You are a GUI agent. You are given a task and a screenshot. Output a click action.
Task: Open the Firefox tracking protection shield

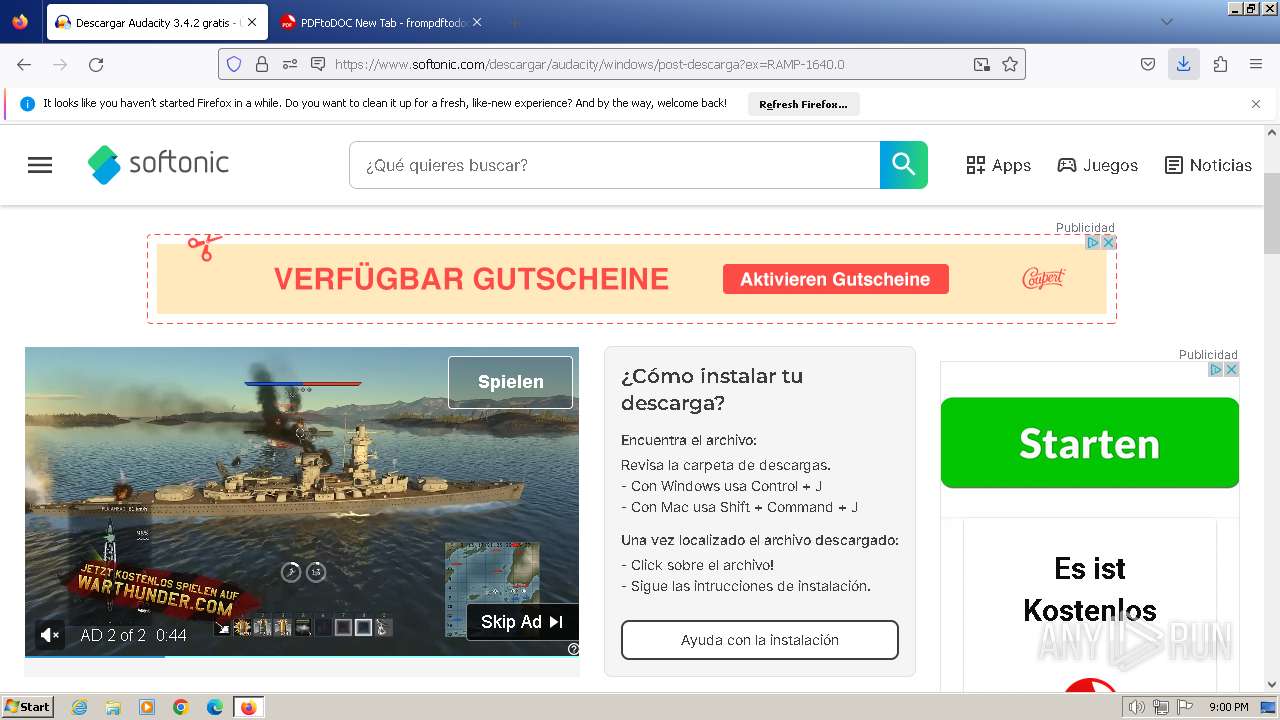pos(234,64)
